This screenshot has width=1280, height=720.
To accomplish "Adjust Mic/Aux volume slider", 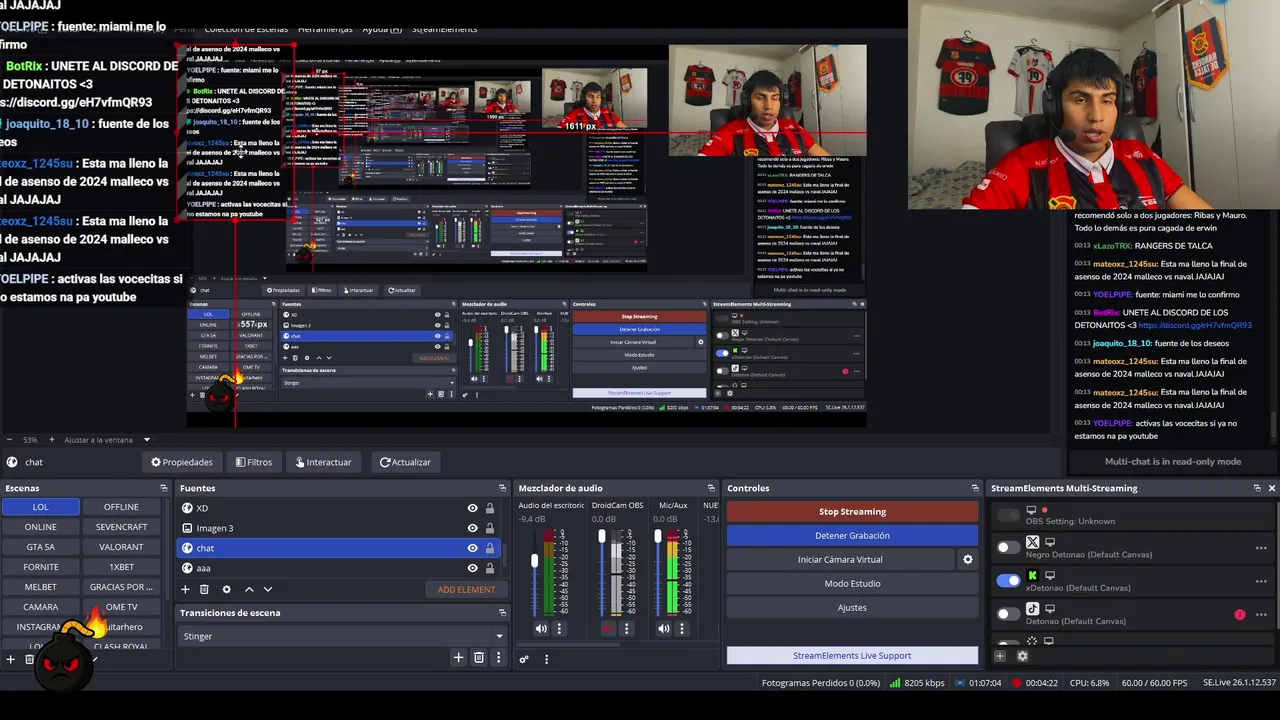I will click(657, 537).
